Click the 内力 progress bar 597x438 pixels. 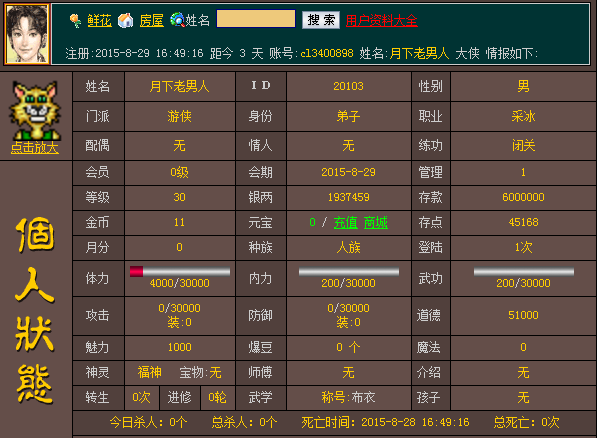click(x=349, y=272)
